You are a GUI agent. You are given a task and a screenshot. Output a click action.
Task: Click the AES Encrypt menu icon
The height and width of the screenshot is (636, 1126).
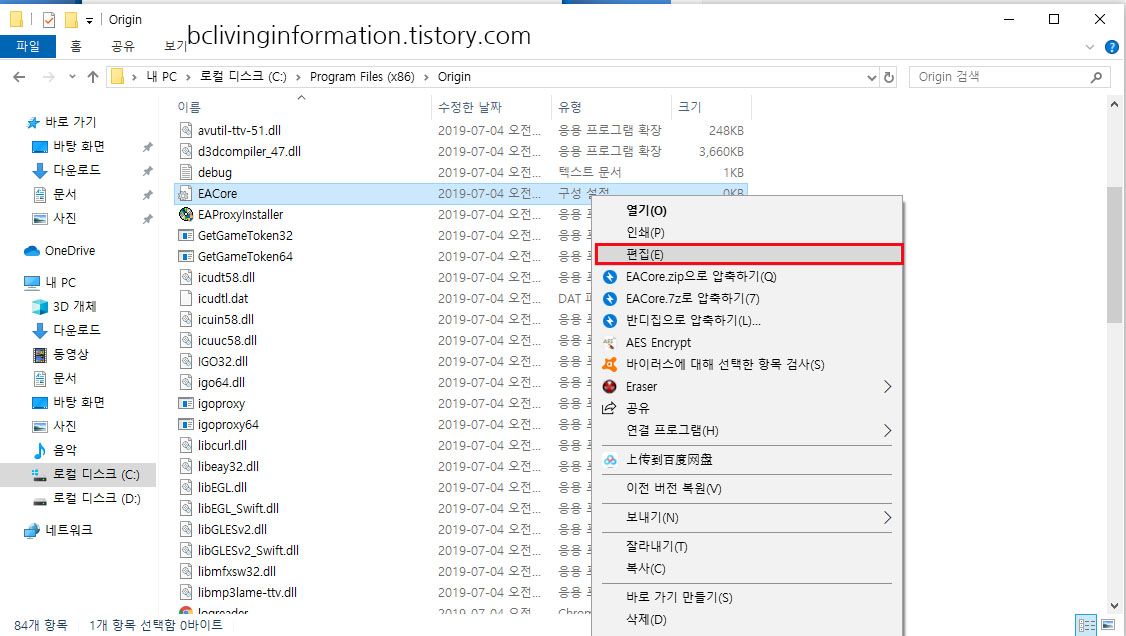610,342
